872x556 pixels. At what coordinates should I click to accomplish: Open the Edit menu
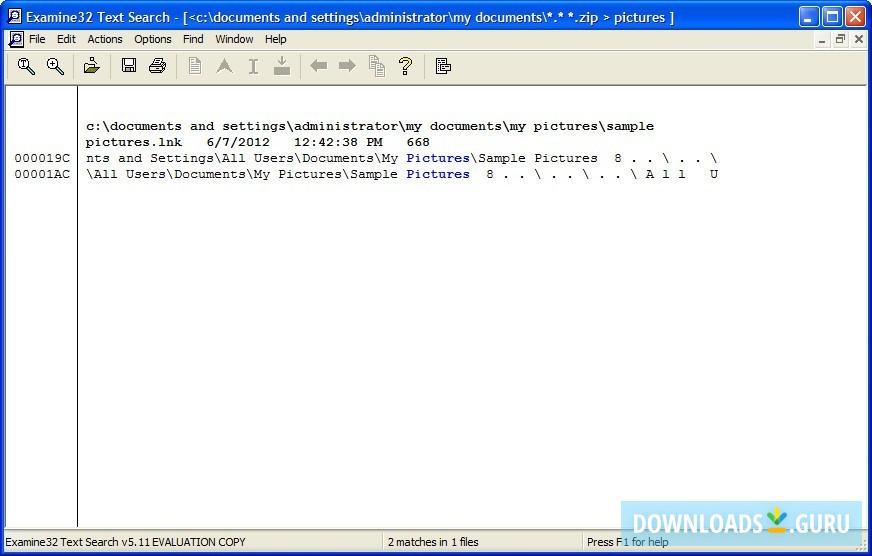coord(66,39)
